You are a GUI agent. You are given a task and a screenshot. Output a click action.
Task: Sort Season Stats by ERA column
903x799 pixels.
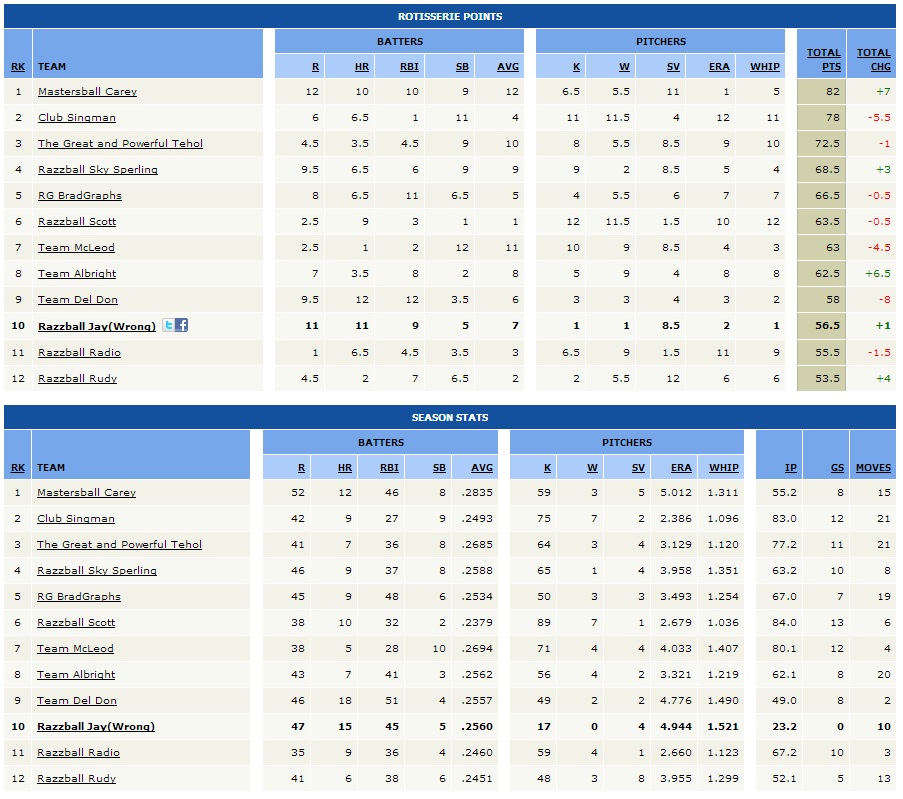[681, 468]
